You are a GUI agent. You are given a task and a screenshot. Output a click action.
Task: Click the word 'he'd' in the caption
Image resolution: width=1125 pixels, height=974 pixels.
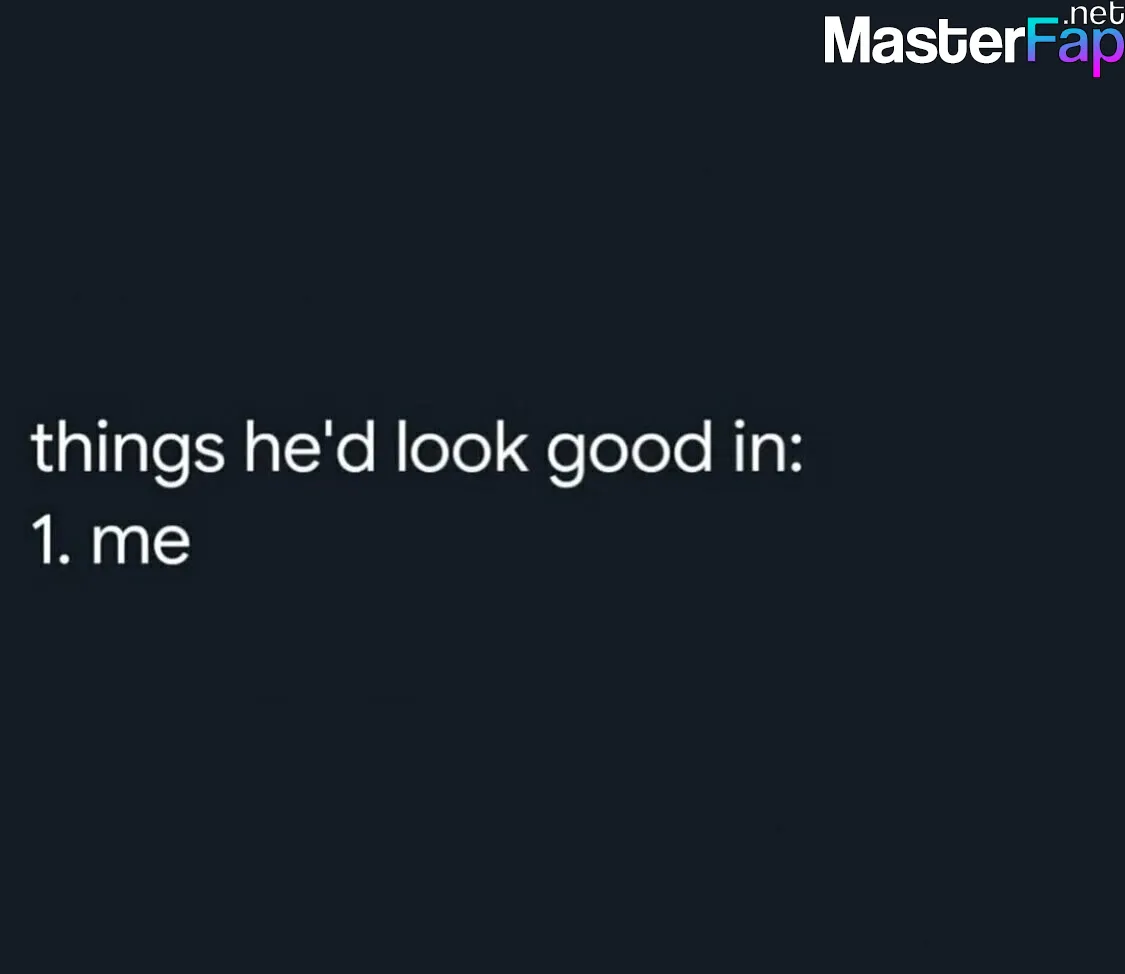[309, 447]
